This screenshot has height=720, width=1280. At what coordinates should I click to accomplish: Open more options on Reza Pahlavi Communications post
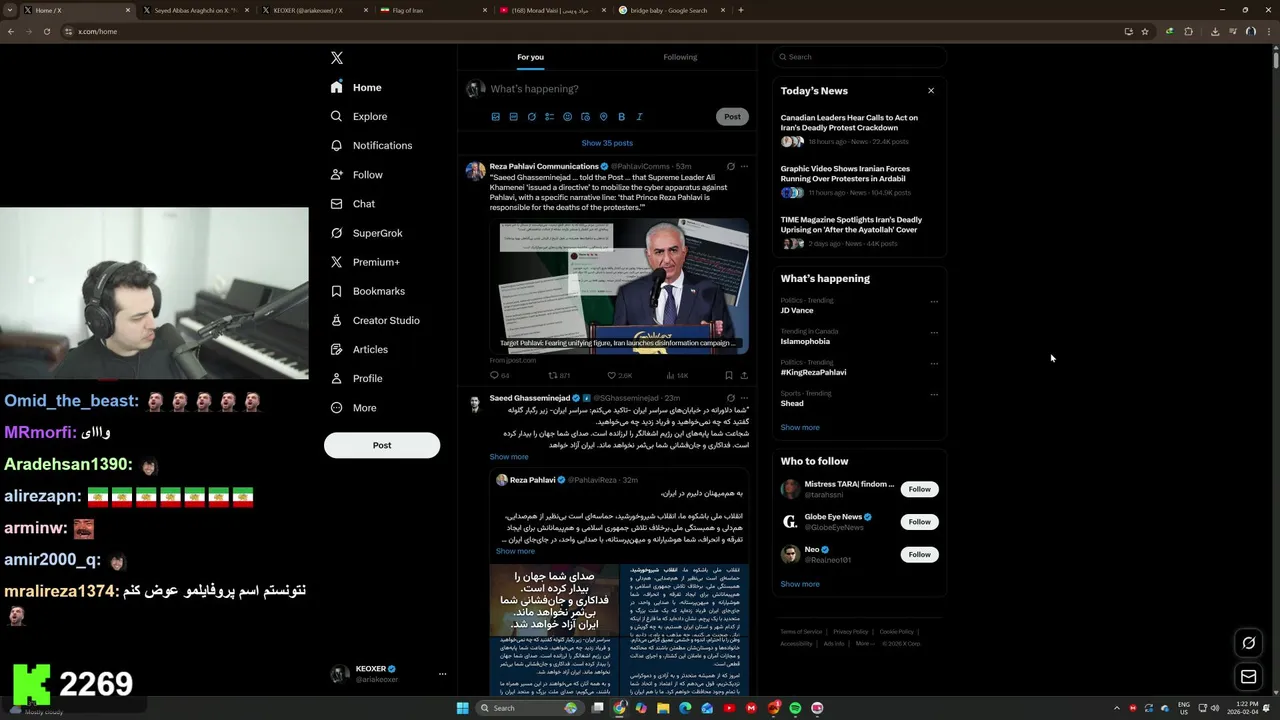(x=744, y=167)
